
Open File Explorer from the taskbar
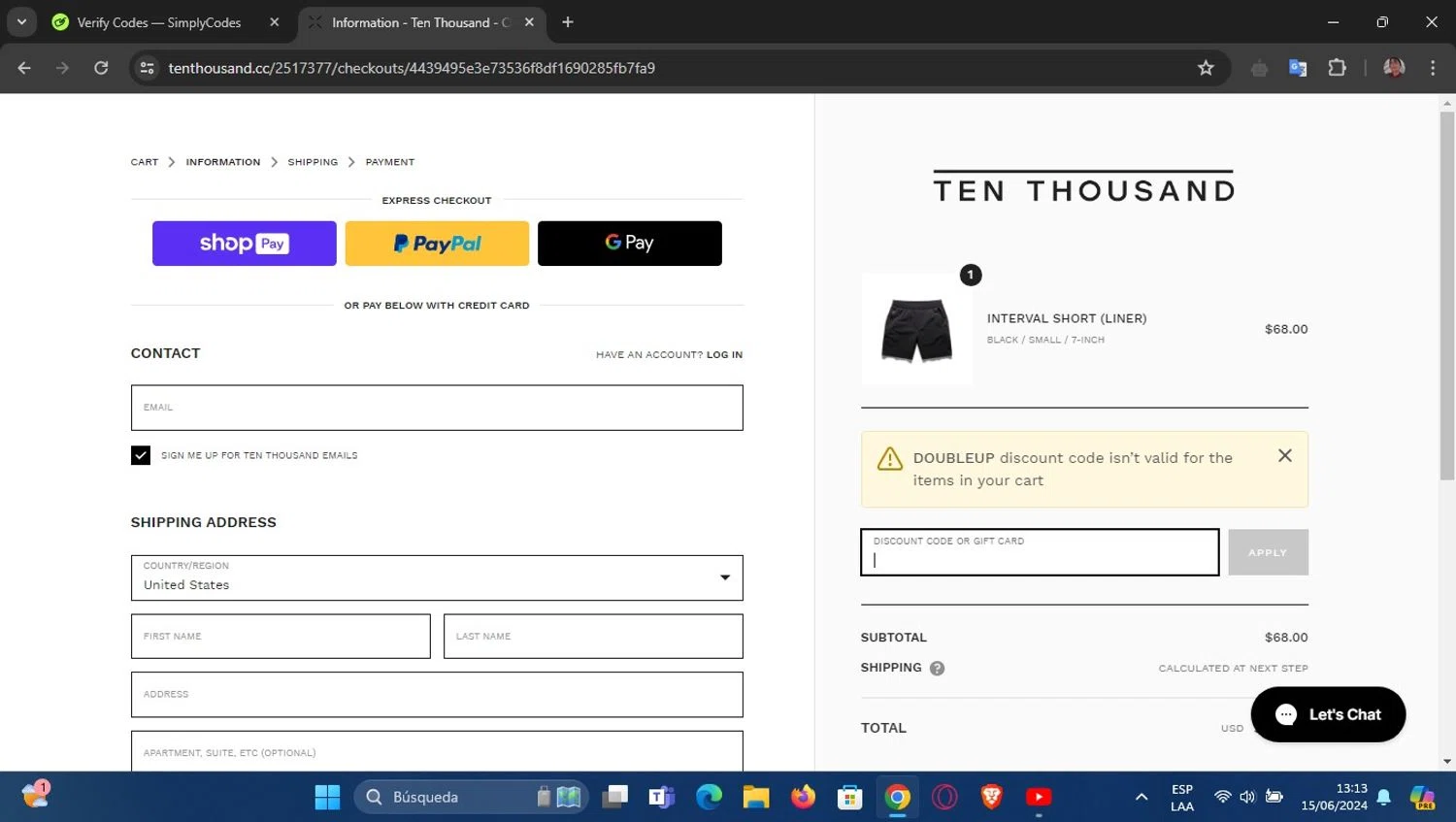coord(756,797)
